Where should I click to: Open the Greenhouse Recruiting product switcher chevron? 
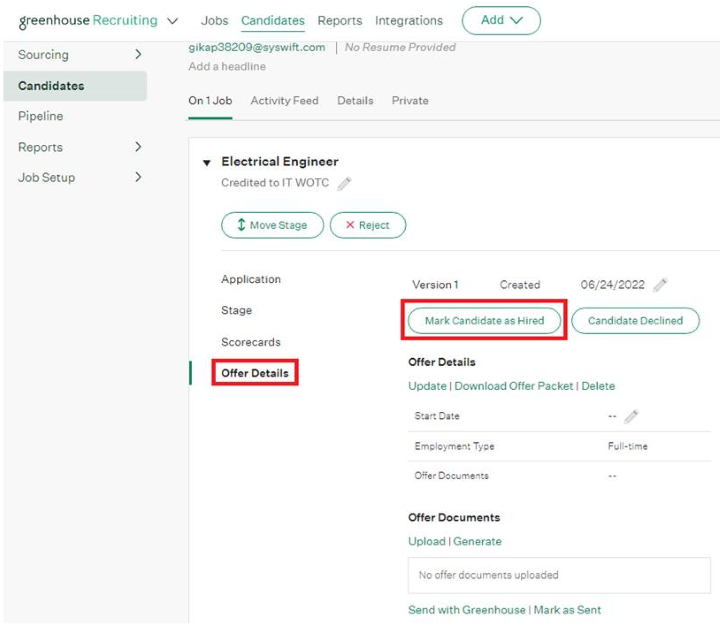(173, 21)
